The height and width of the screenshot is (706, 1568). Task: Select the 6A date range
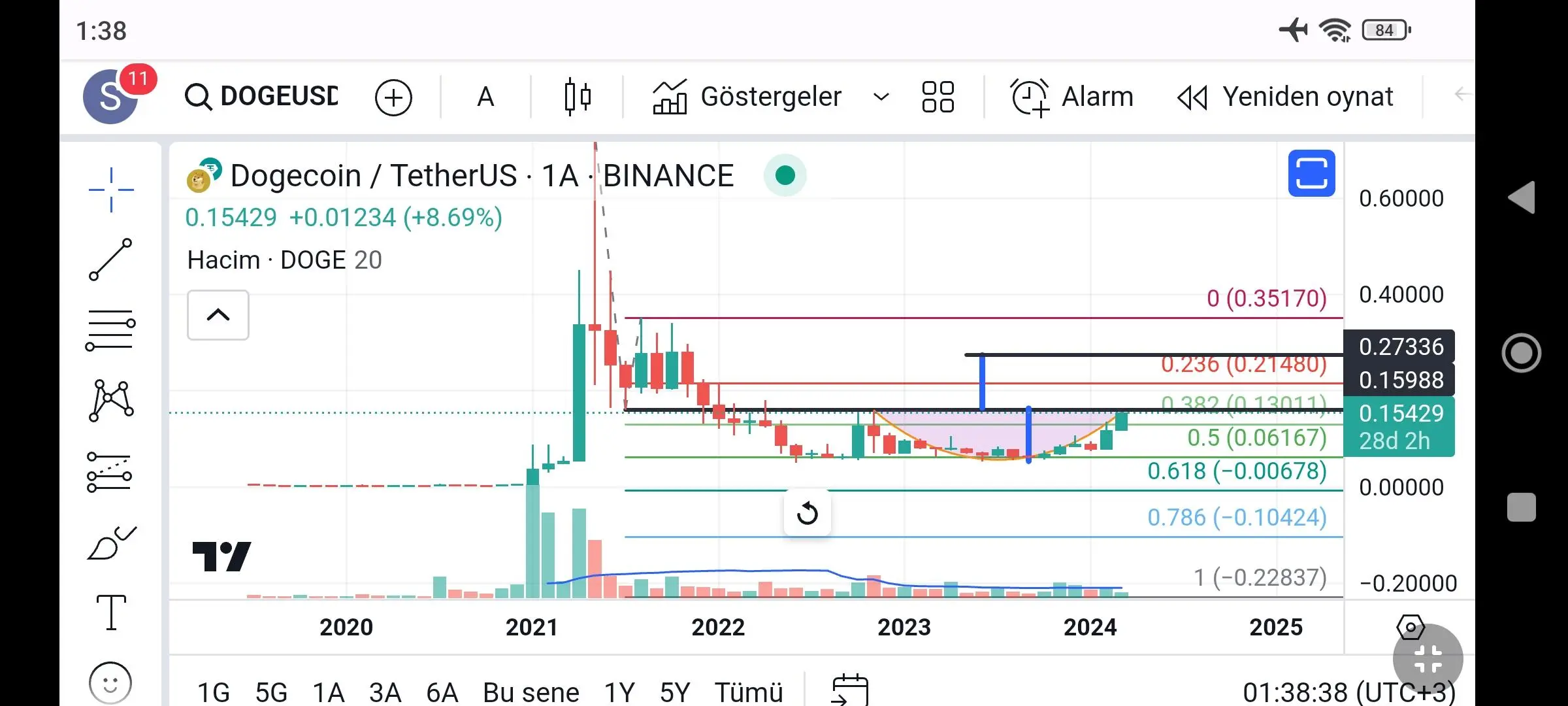point(442,692)
